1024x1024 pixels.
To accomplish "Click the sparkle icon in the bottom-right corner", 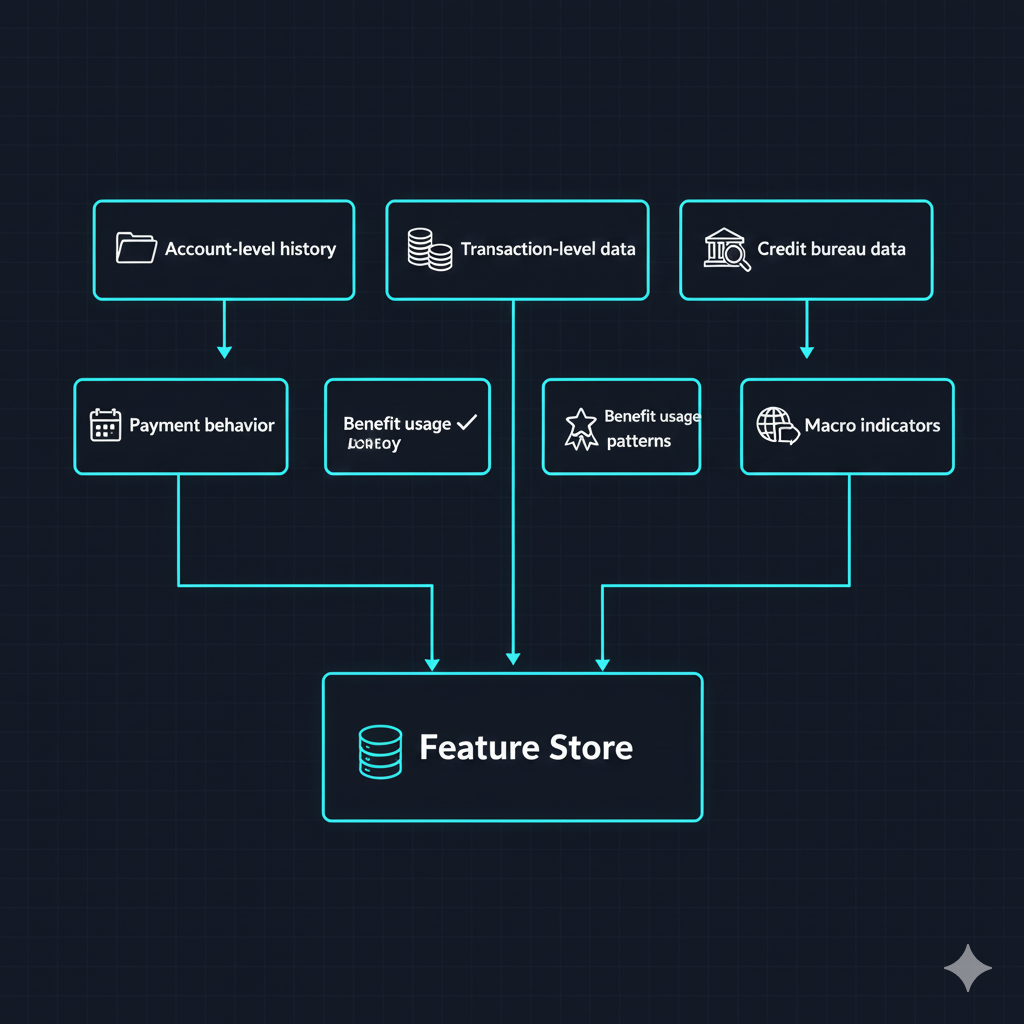I will point(967,967).
